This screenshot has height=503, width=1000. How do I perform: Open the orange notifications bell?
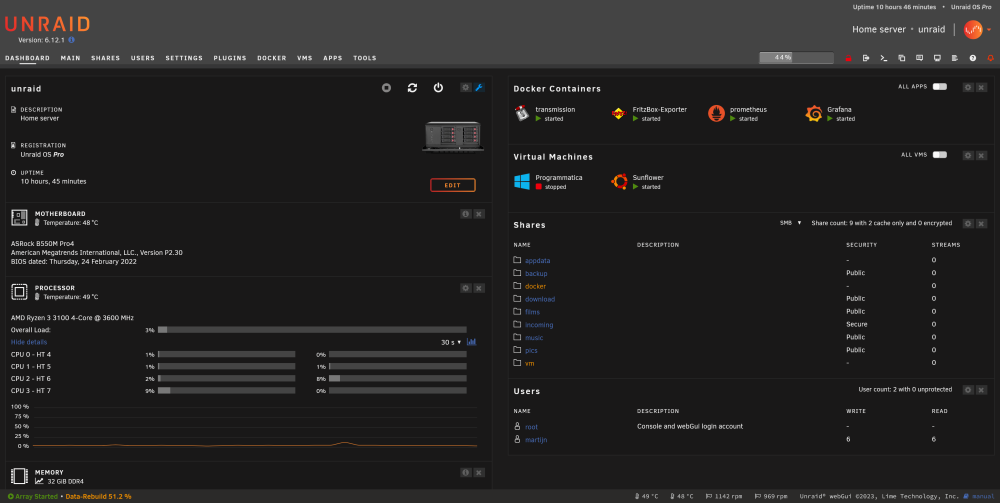(x=990, y=58)
